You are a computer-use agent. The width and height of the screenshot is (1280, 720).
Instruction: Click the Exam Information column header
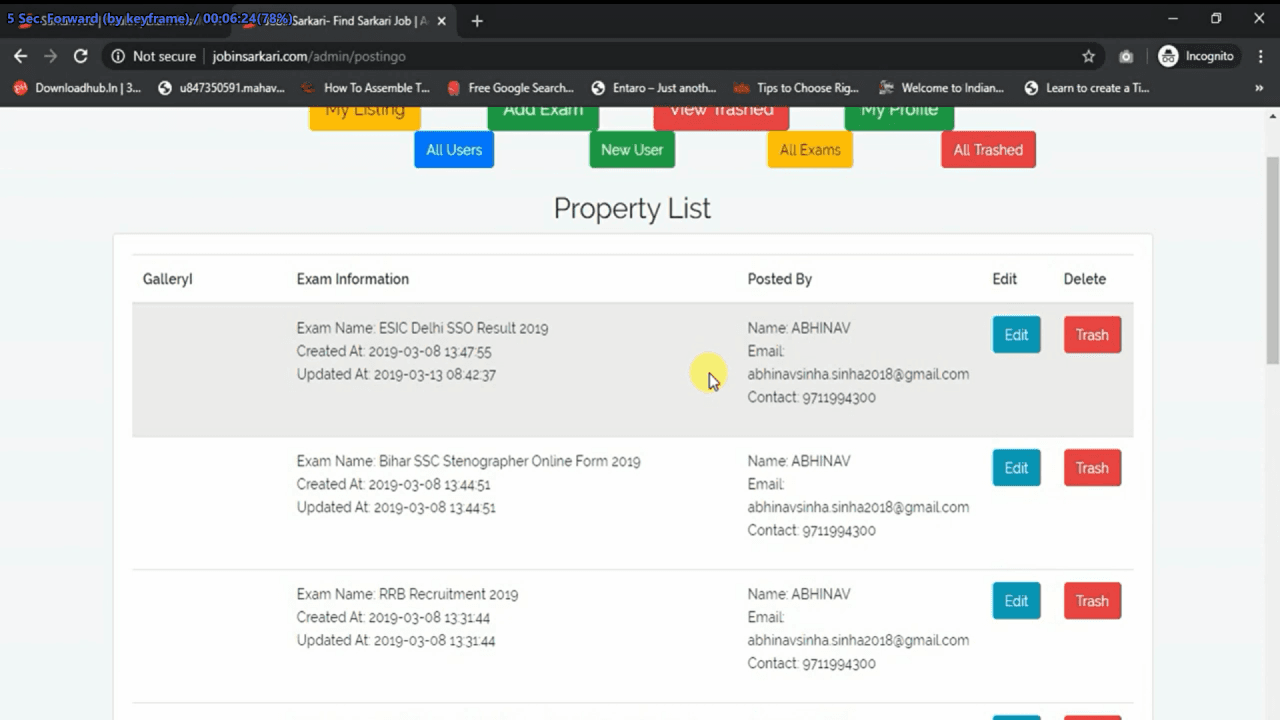click(x=353, y=279)
